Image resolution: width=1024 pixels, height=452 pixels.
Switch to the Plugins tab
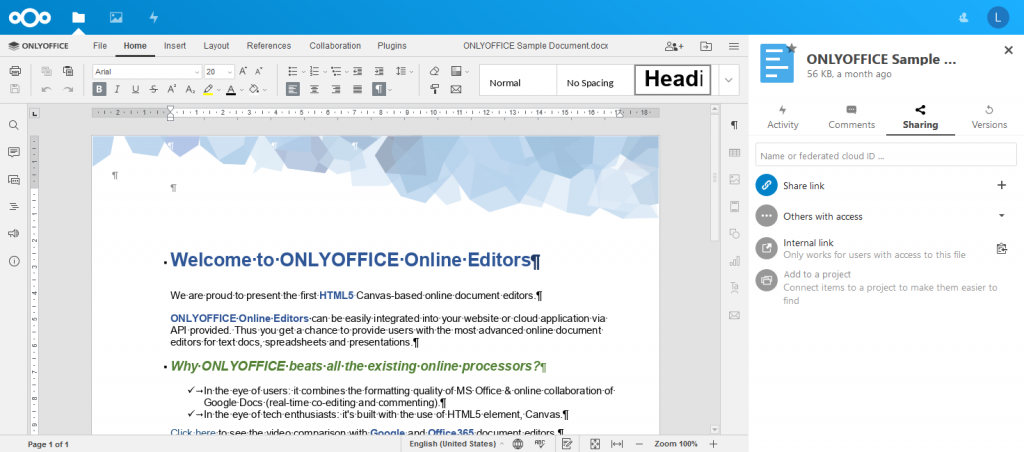pos(392,46)
